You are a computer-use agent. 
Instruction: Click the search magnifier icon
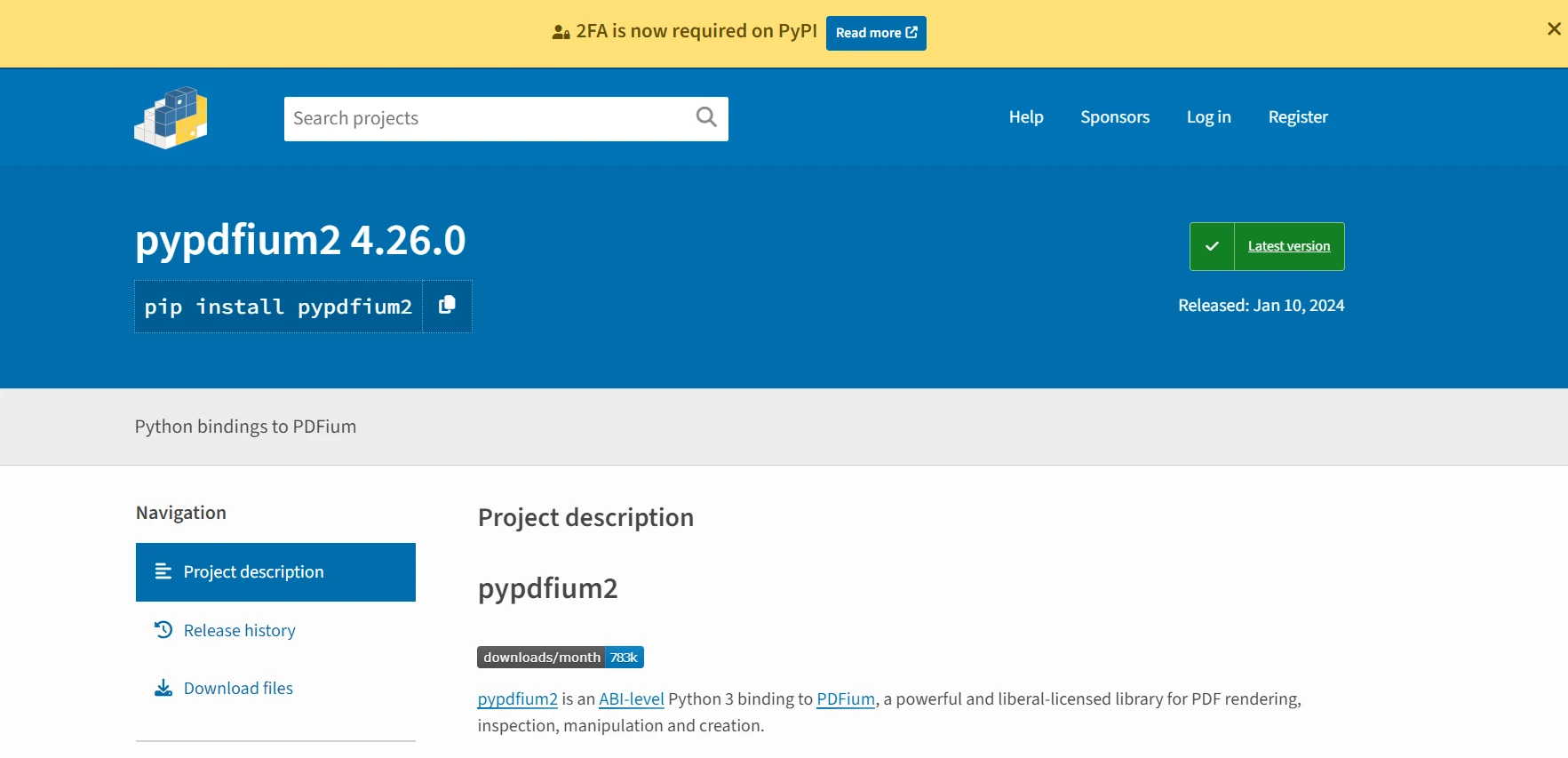[706, 117]
